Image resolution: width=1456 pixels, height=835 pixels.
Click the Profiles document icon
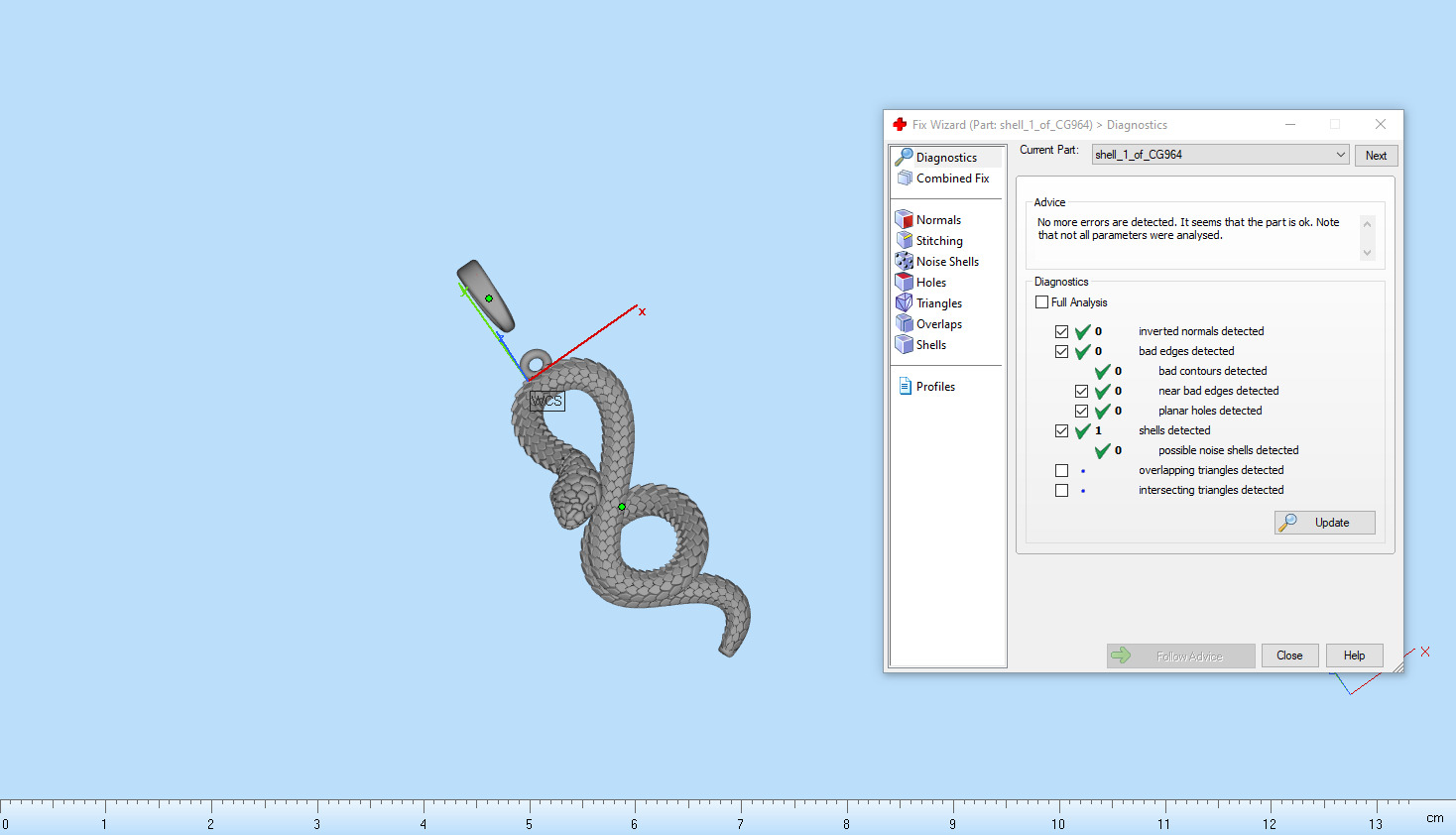coord(905,386)
